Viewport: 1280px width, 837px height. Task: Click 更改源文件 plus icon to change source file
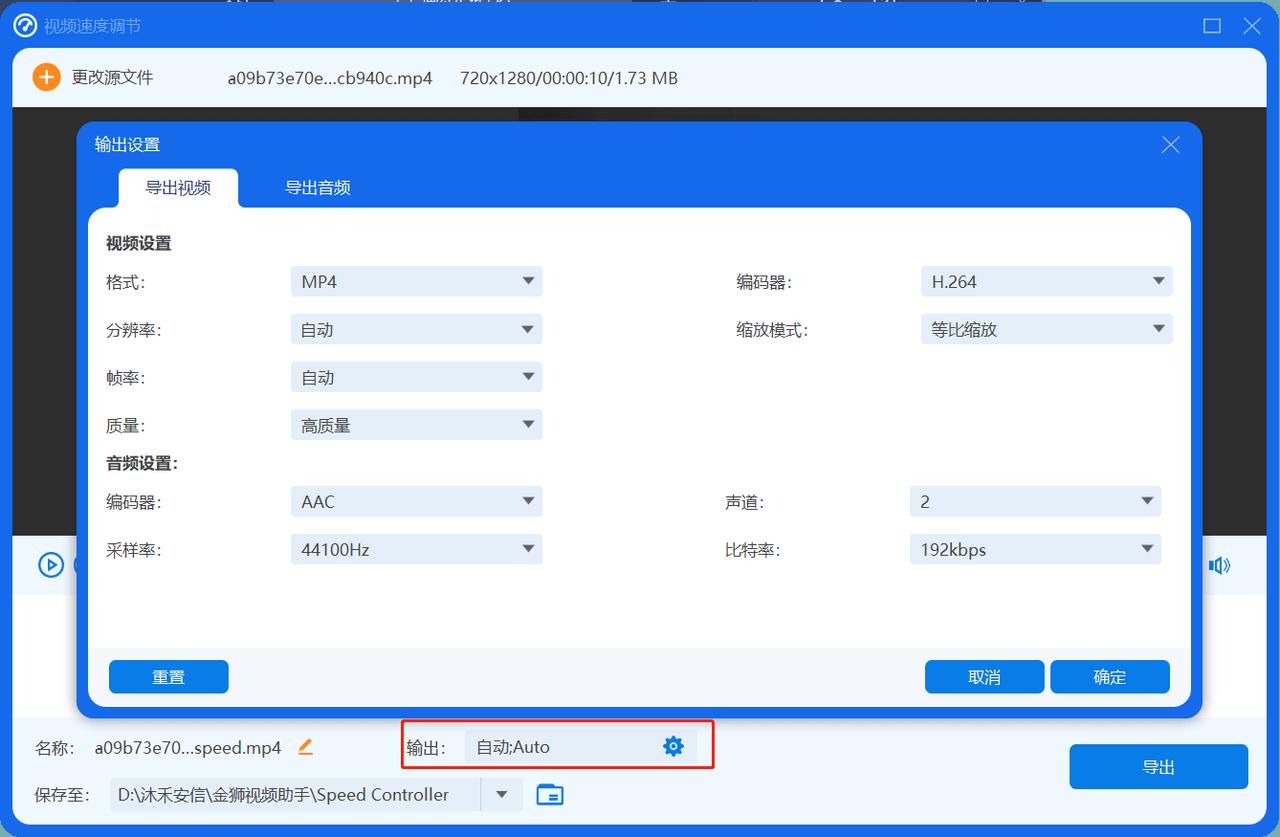[46, 76]
